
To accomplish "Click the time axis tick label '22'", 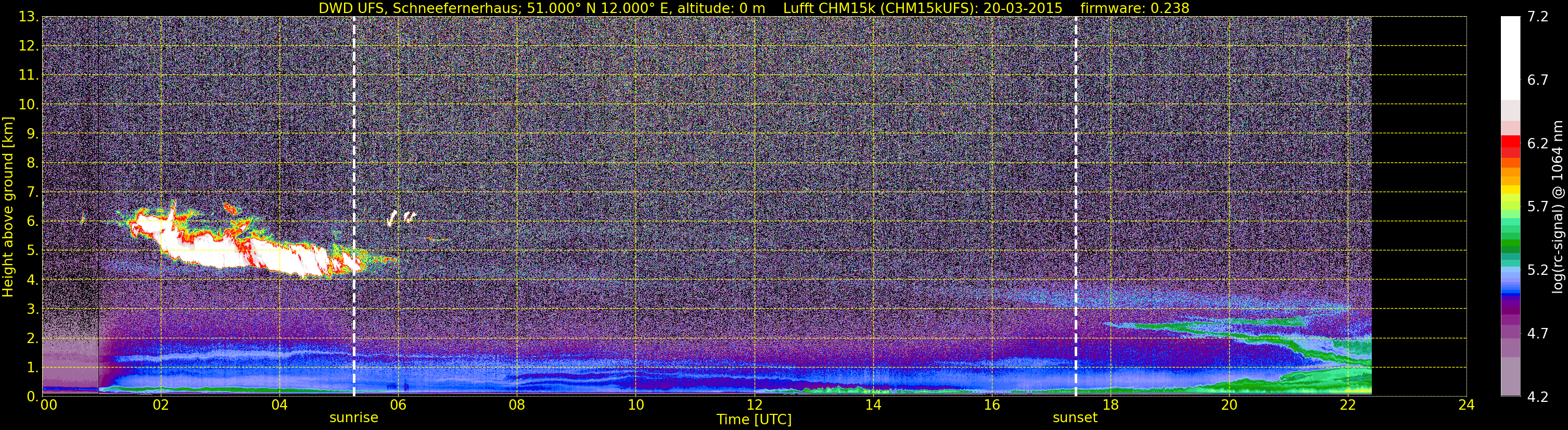I will point(1348,405).
